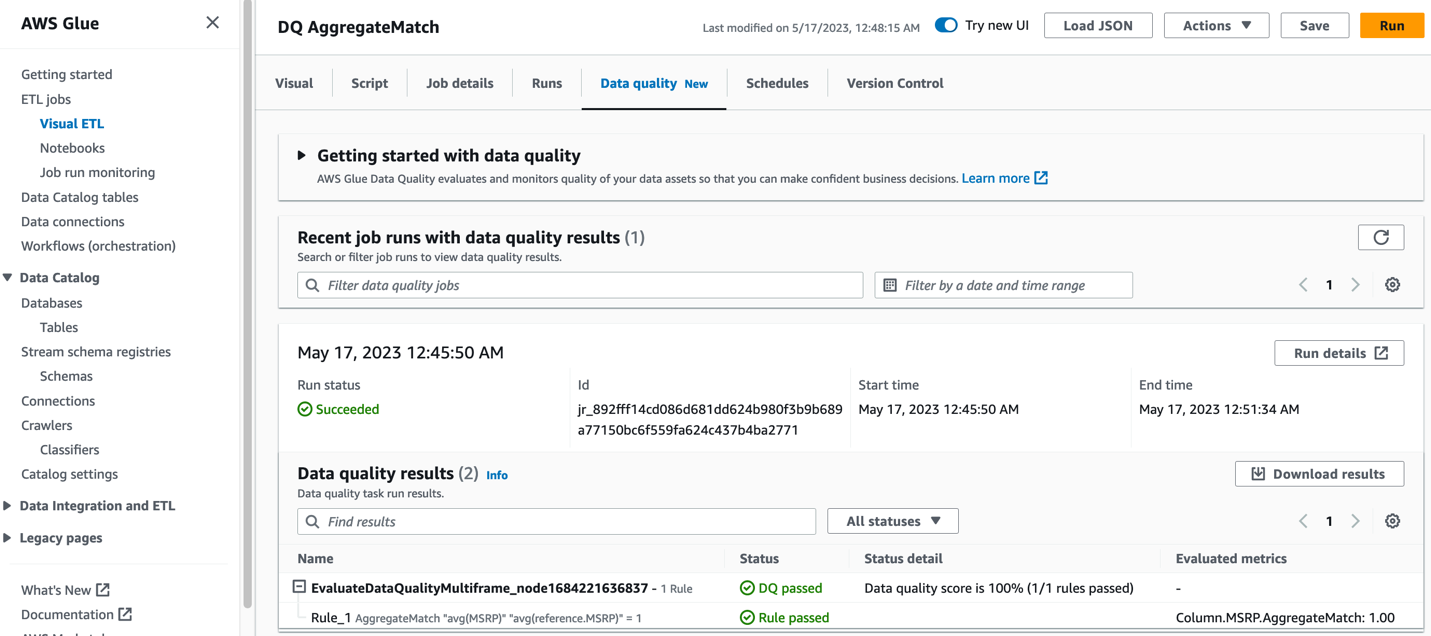Viewport: 1431px width, 636px height.
Task: Expand Getting started with data quality section
Action: 301,155
